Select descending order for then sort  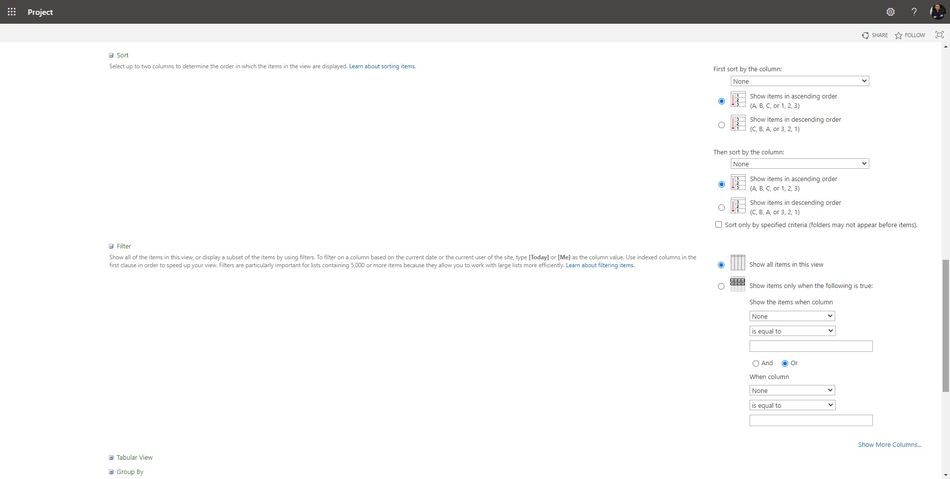(x=721, y=208)
